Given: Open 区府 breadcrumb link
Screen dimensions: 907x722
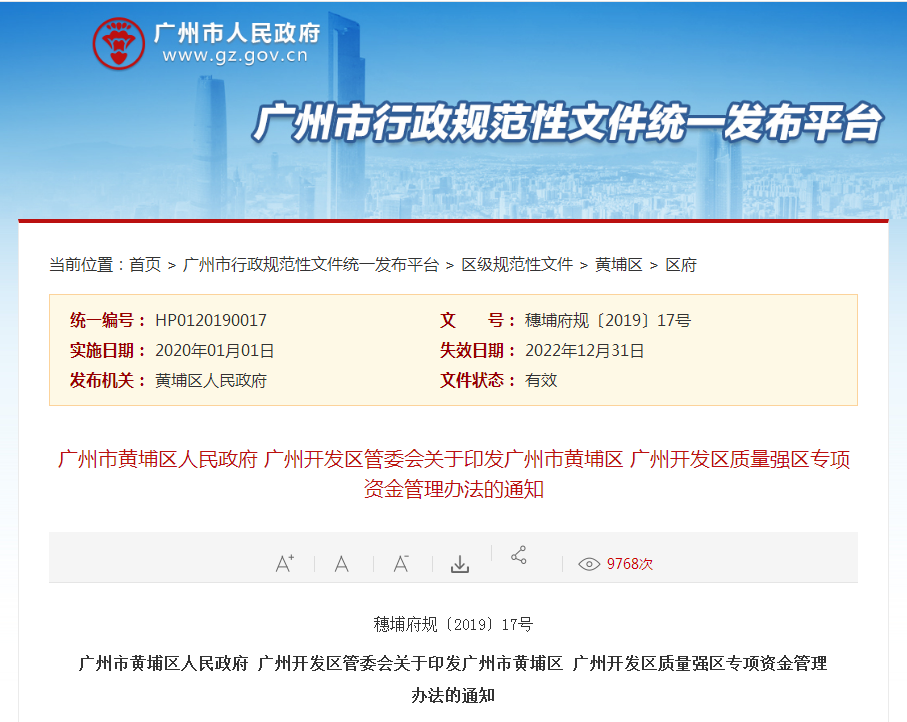Looking at the screenshot, I should pos(681,265).
